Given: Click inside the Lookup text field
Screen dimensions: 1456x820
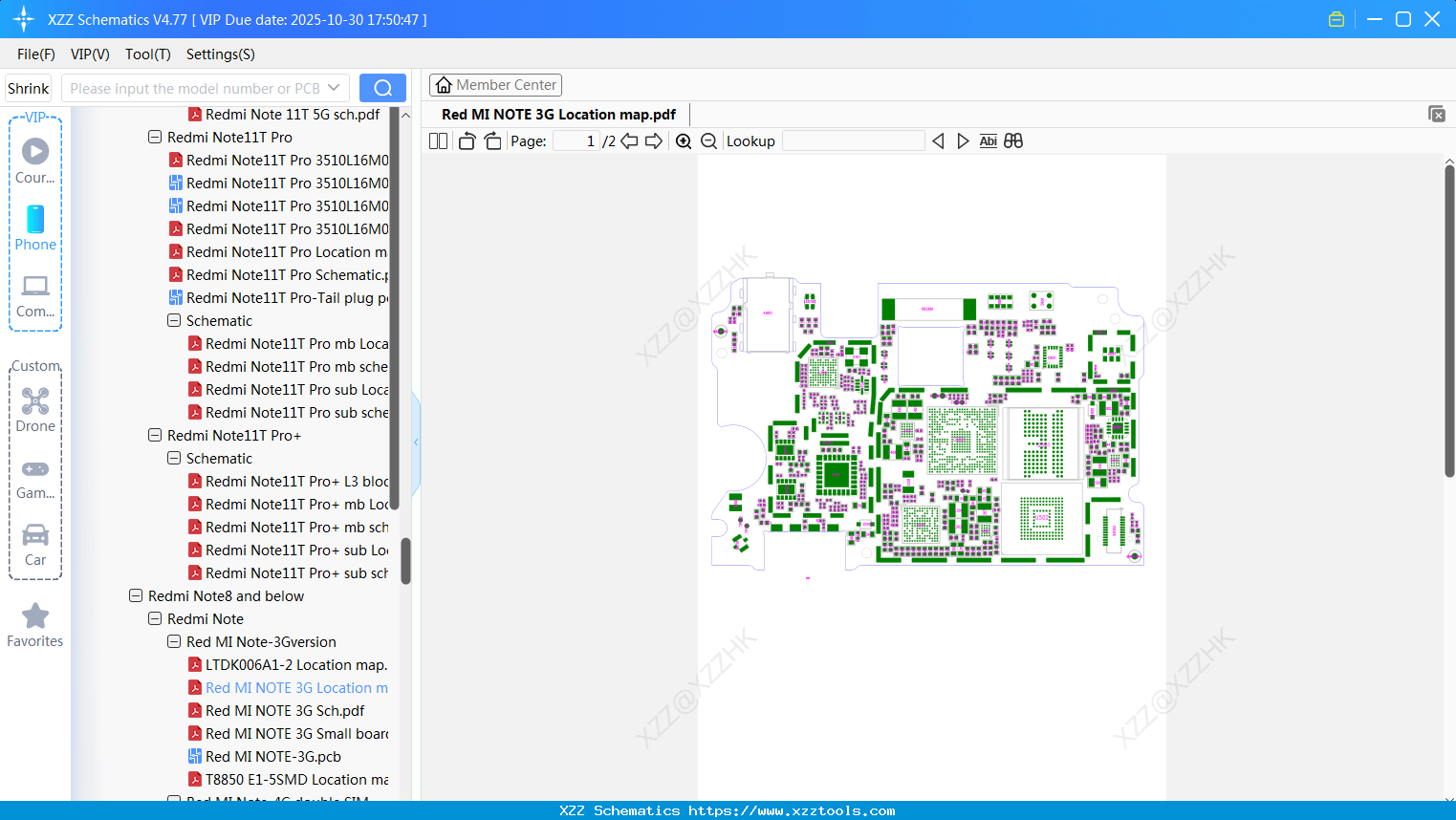Looking at the screenshot, I should [x=854, y=140].
